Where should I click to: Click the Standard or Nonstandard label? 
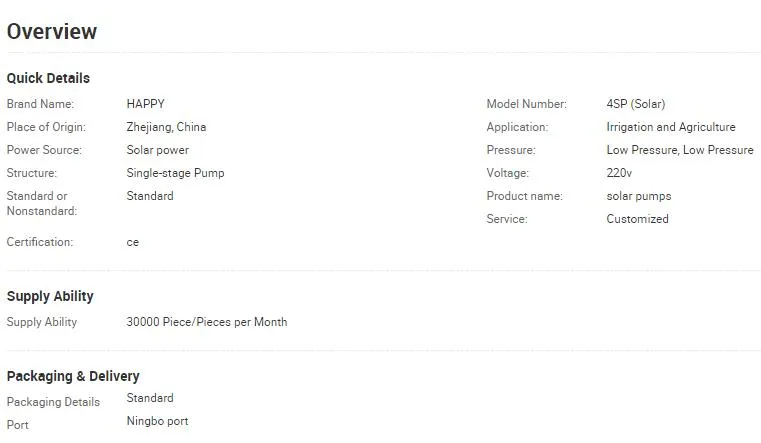41,203
